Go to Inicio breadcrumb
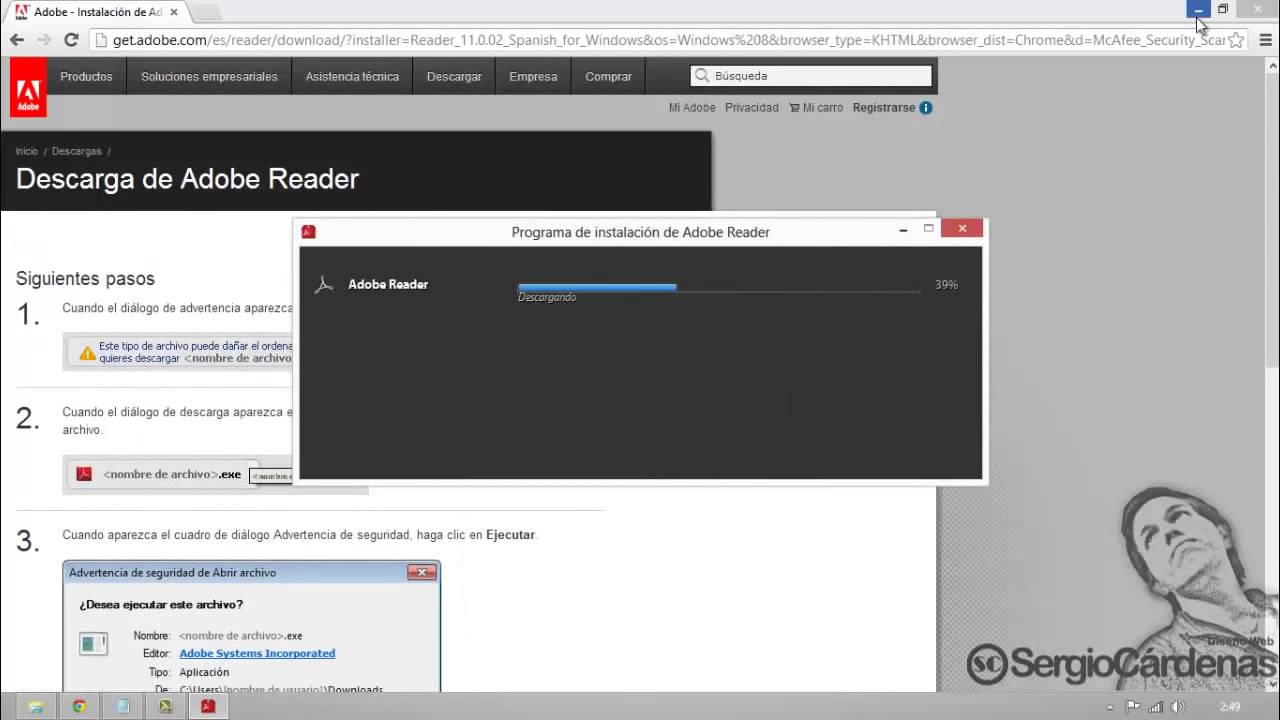This screenshot has width=1280, height=720. coord(27,151)
